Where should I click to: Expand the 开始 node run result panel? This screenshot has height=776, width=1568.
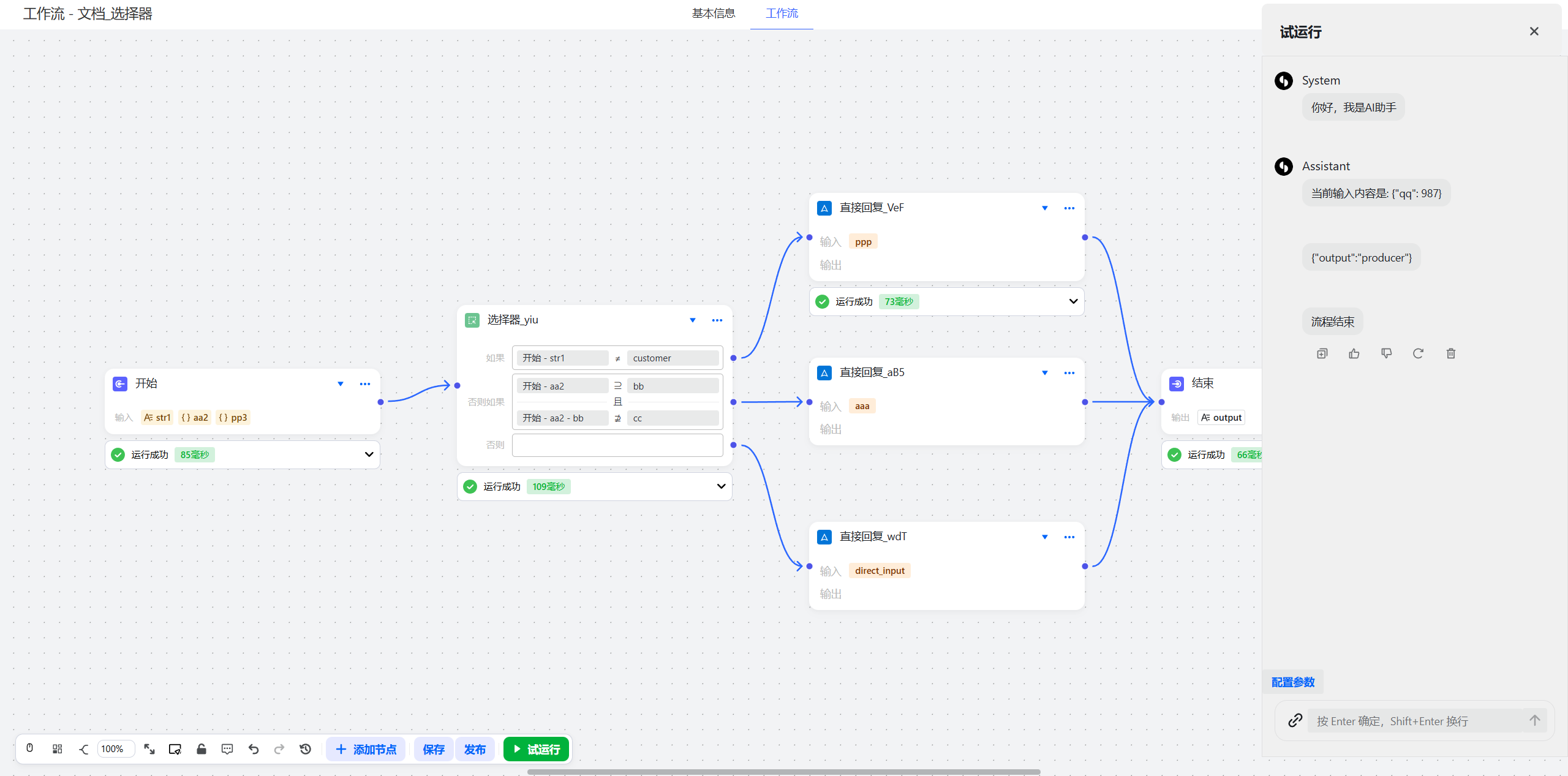point(369,454)
